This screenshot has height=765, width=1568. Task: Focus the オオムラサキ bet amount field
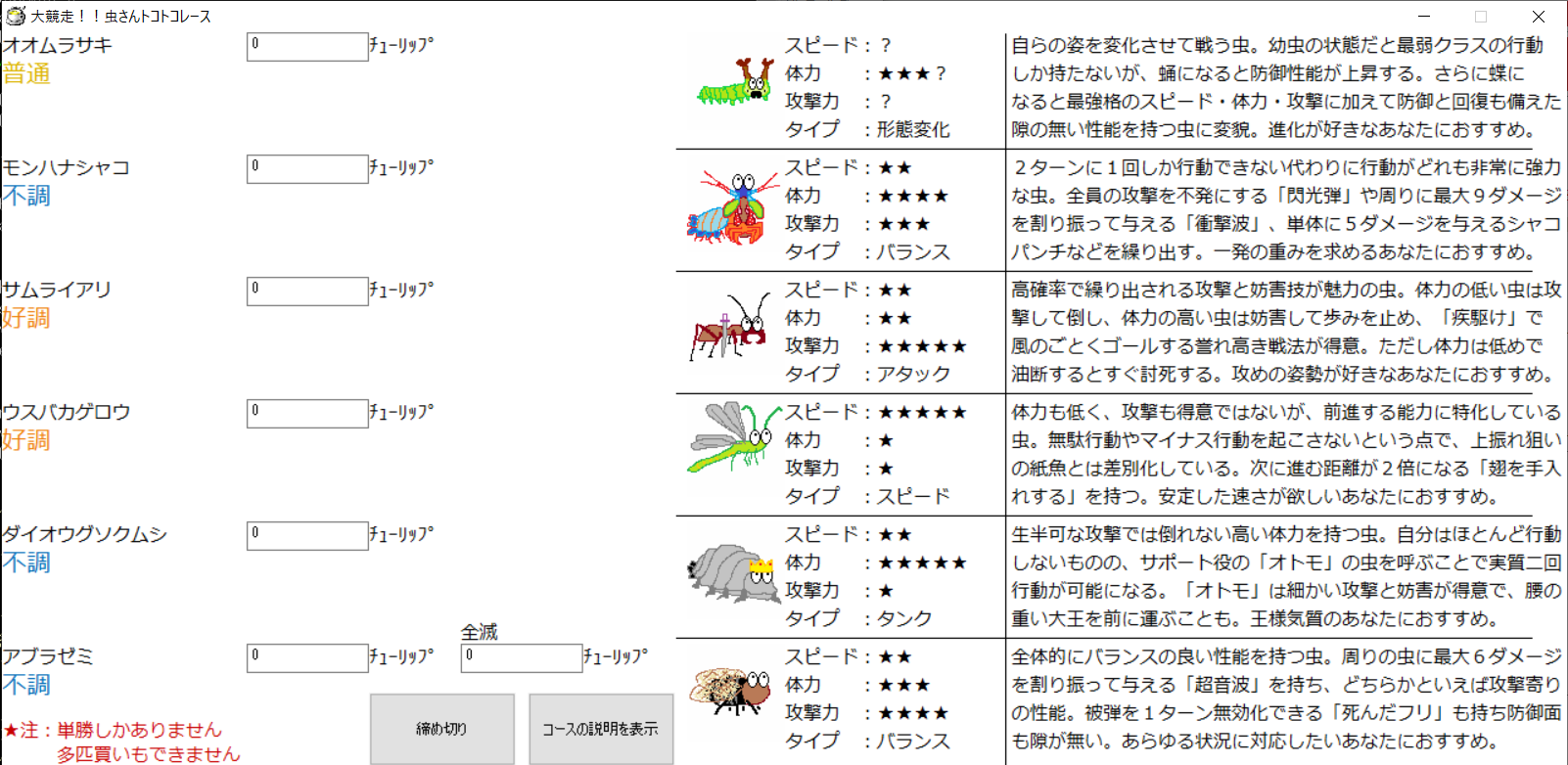tap(306, 46)
